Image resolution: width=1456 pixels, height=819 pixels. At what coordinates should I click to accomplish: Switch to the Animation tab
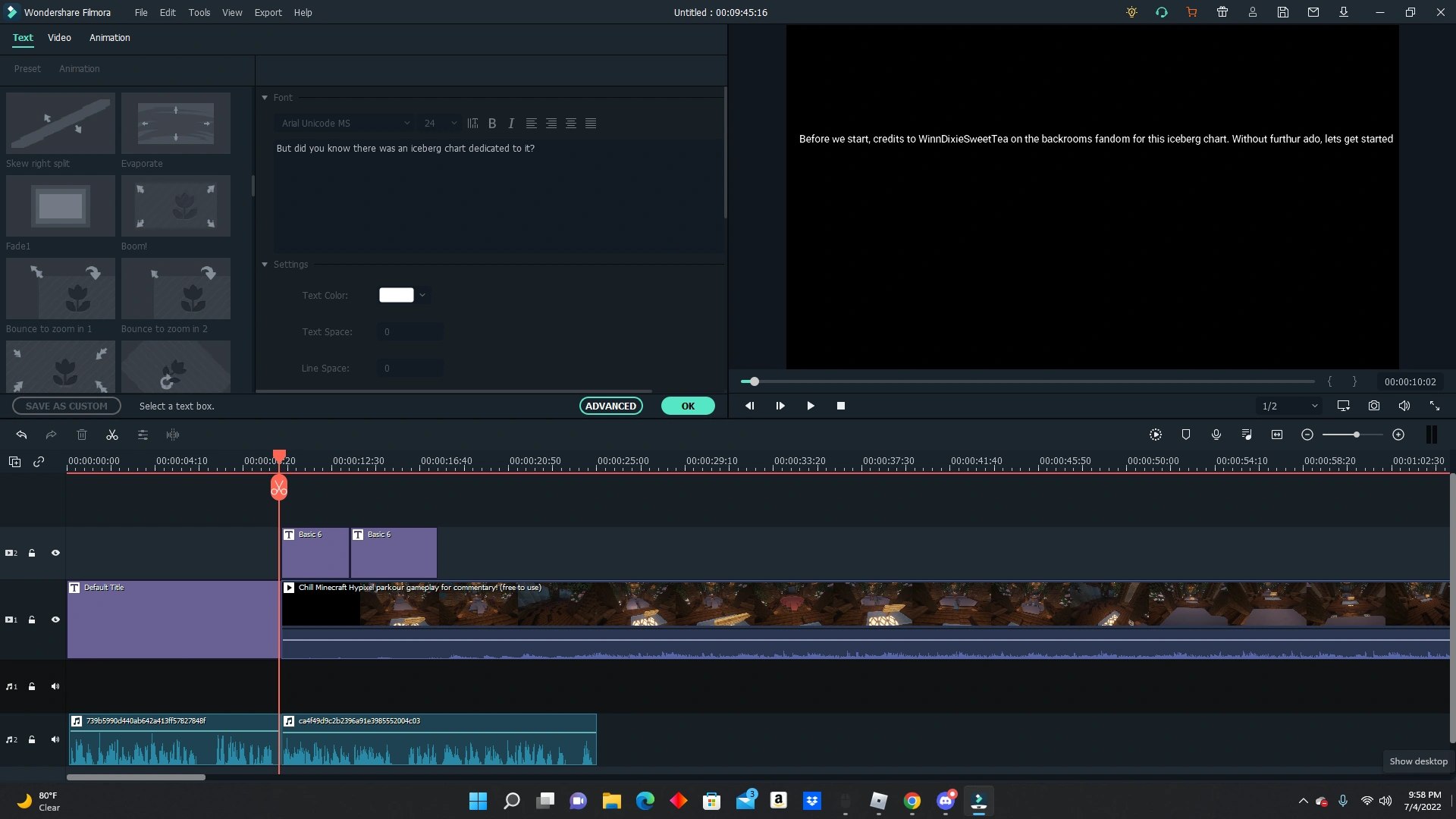tap(110, 37)
